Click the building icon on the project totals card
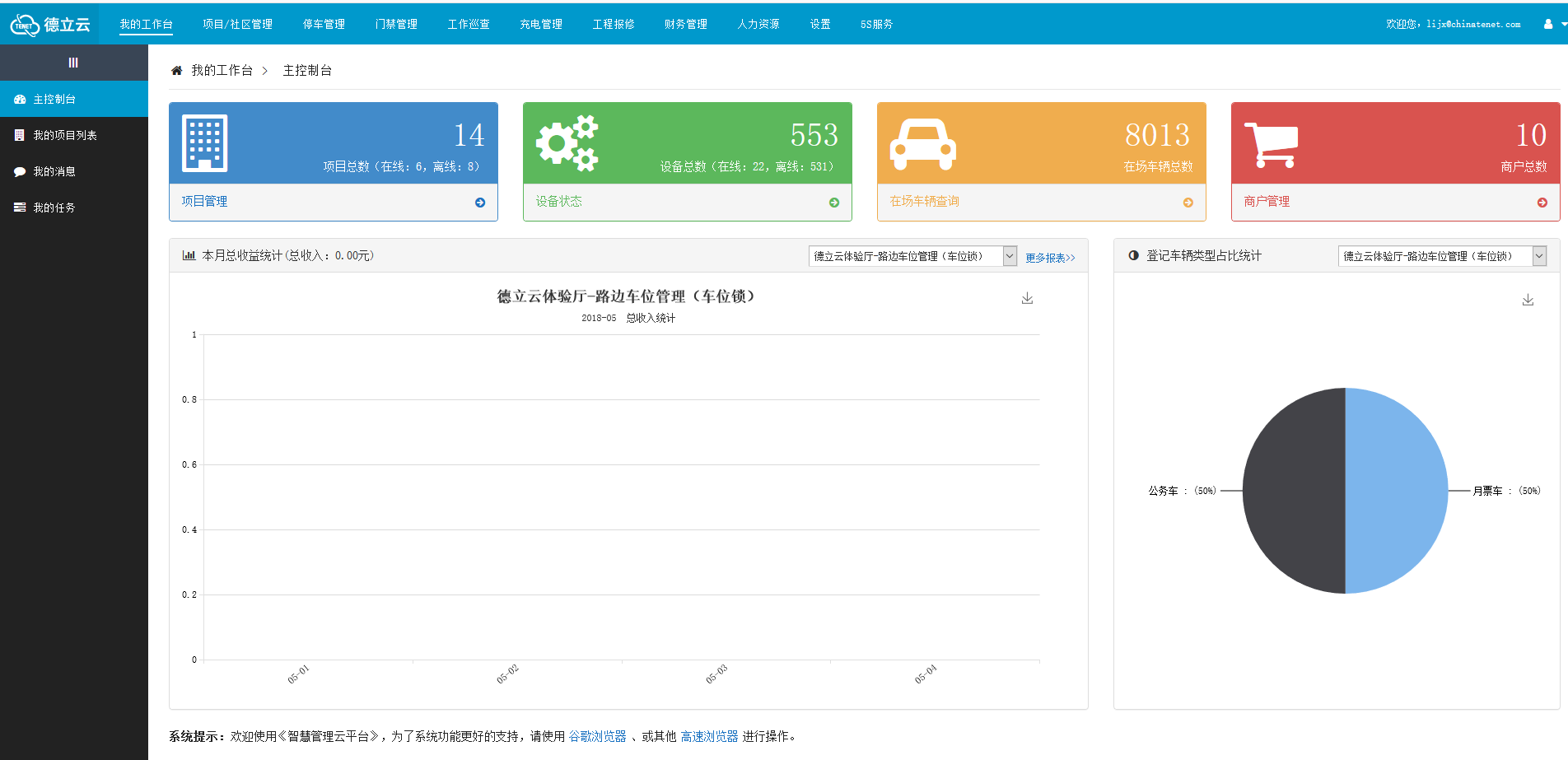The image size is (1568, 760). click(x=204, y=142)
